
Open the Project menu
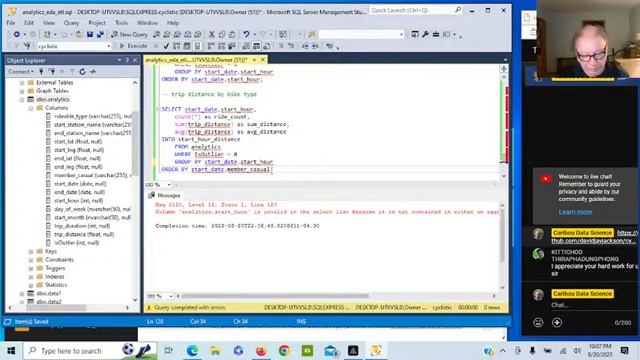tap(97, 23)
